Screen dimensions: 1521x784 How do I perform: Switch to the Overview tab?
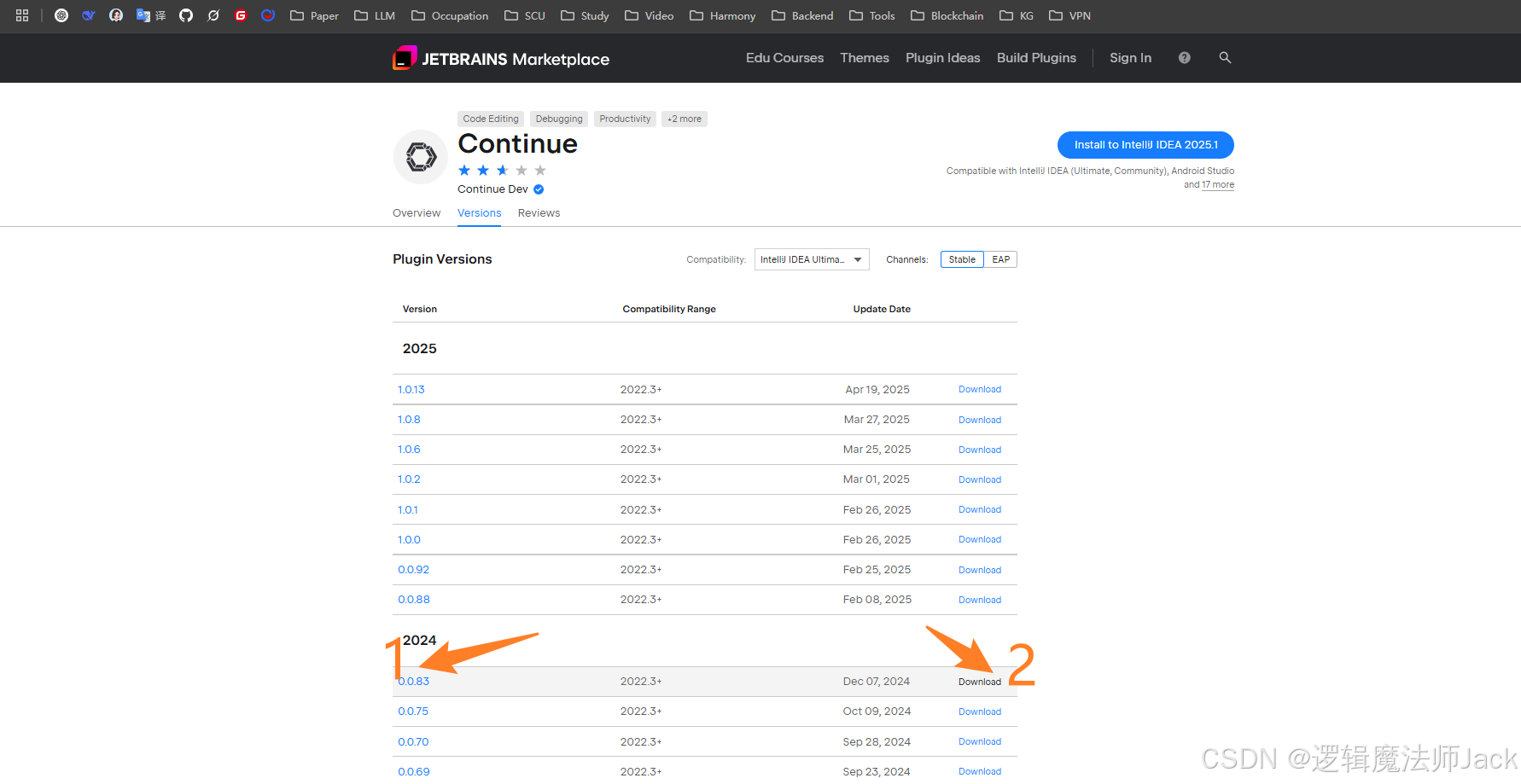tap(417, 213)
